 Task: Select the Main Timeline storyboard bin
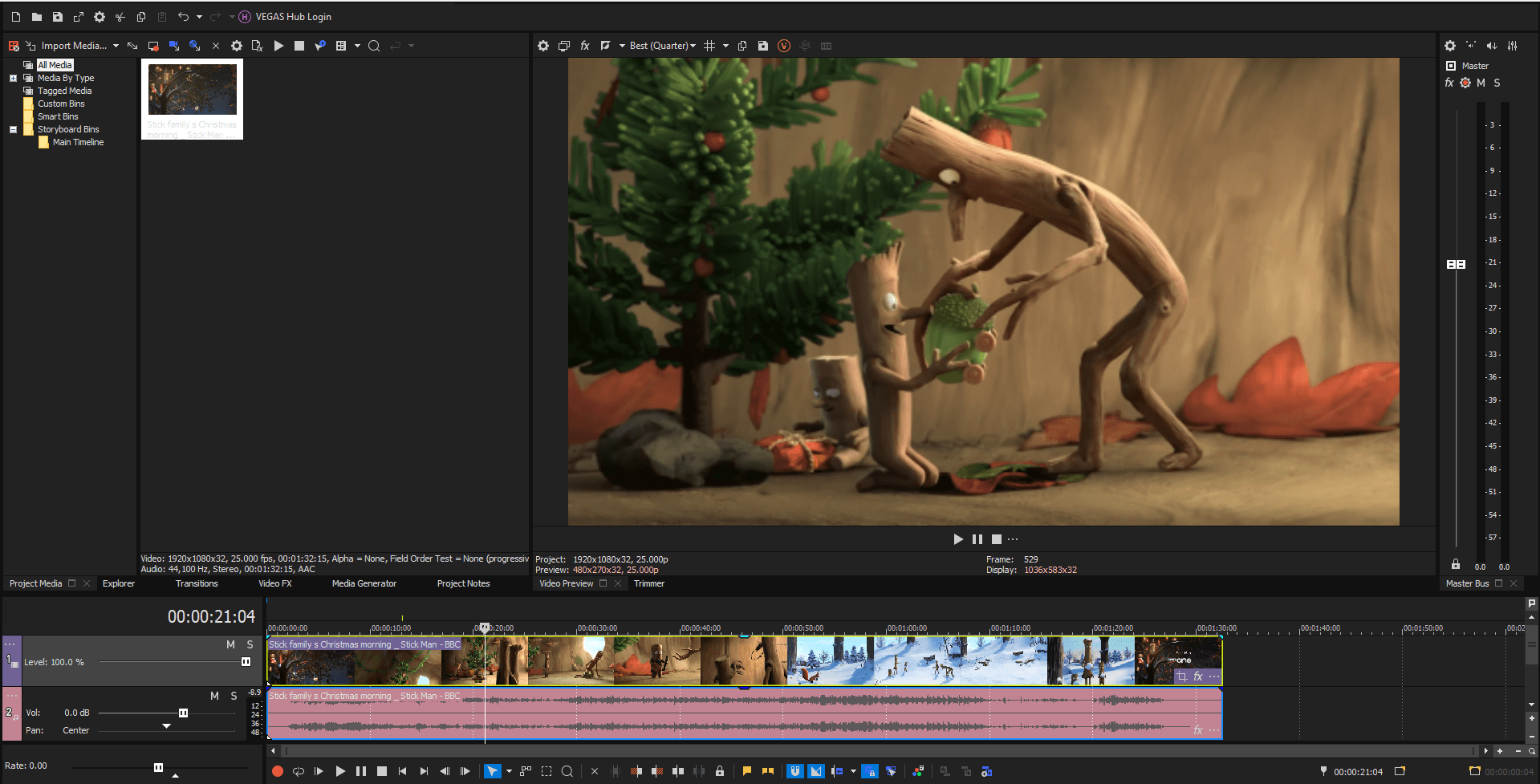tap(78, 142)
